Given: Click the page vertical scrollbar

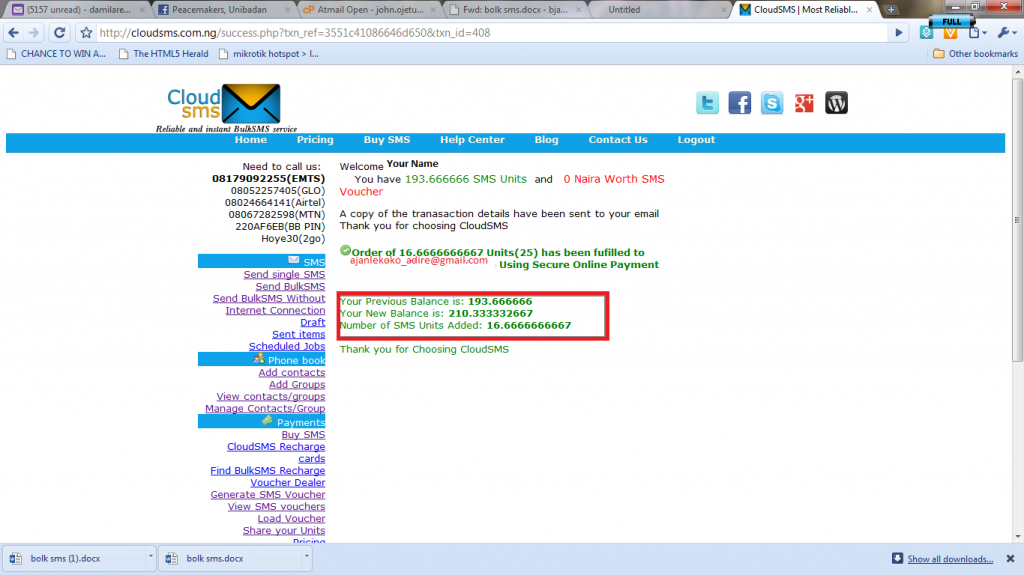Looking at the screenshot, I should click(1017, 220).
